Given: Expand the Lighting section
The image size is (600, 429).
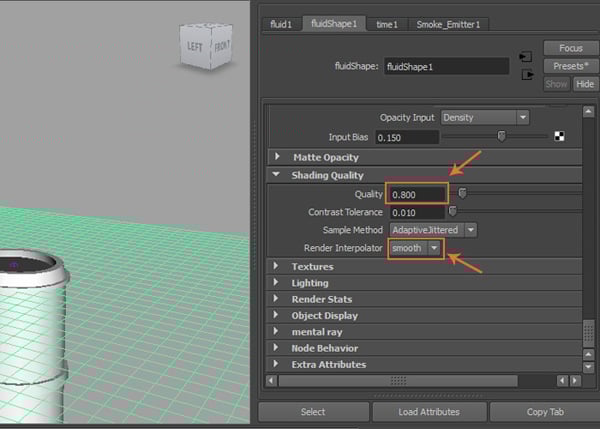Looking at the screenshot, I should 276,282.
